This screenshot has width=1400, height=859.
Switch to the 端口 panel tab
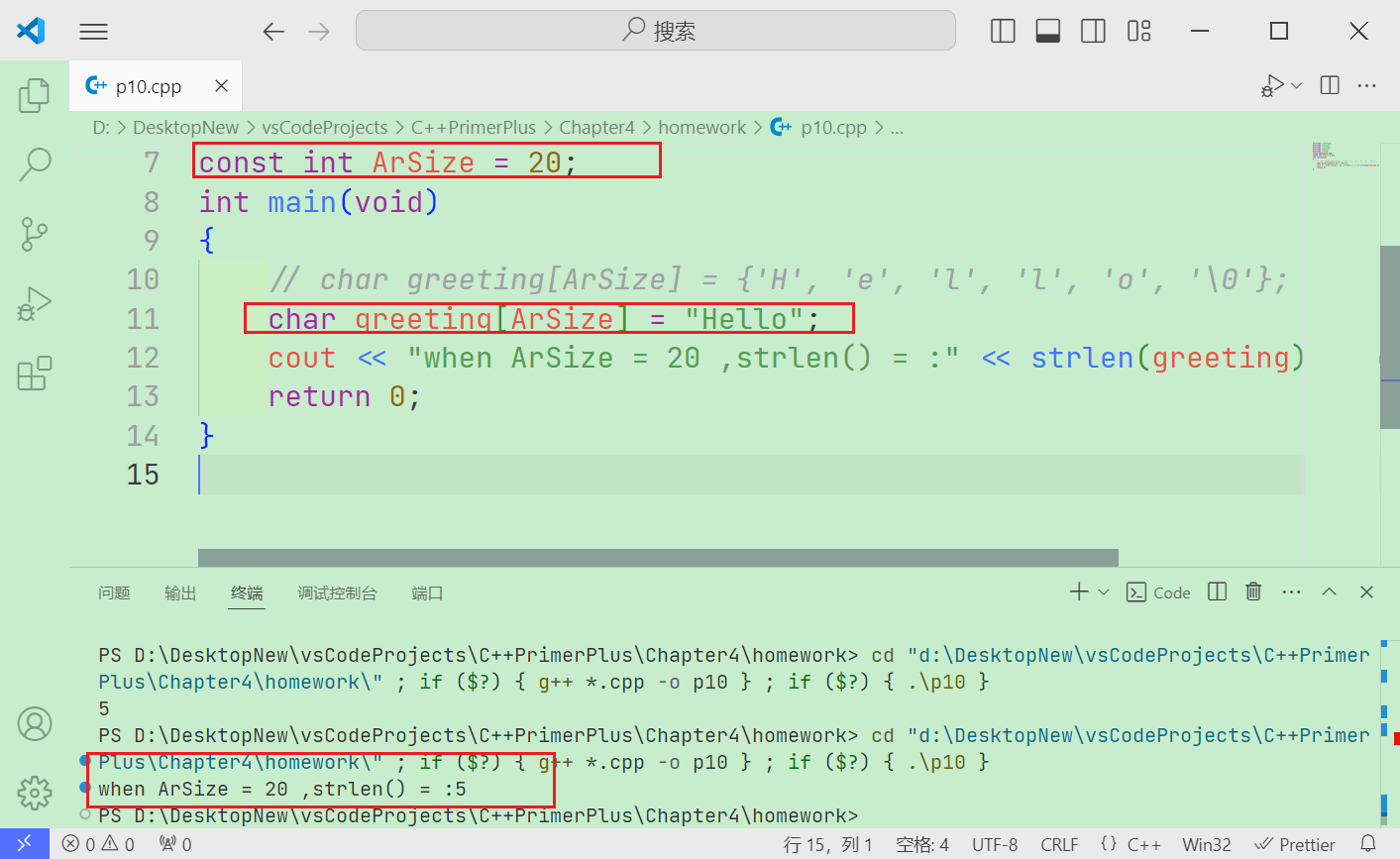tap(427, 593)
